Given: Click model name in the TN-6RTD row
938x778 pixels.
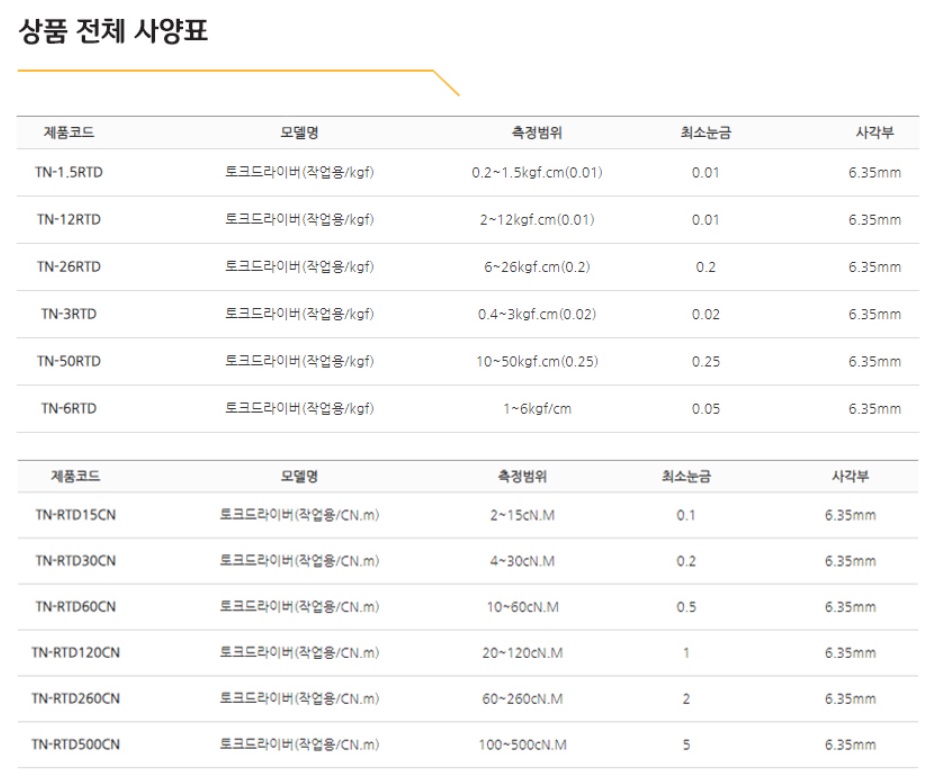Looking at the screenshot, I should tap(299, 408).
